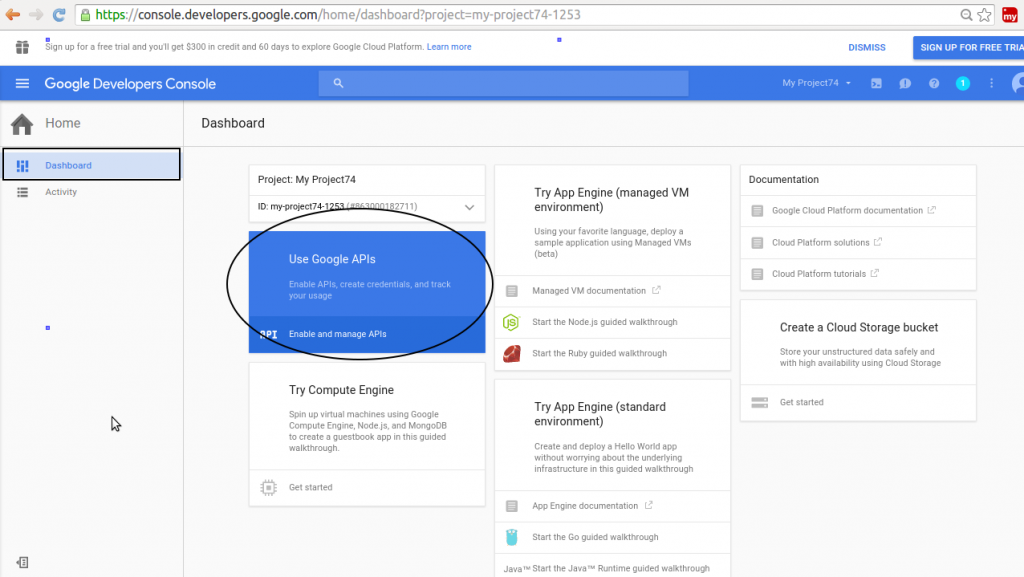Click the send feedback icon
Screen dimensions: 1024x577
(x=904, y=84)
